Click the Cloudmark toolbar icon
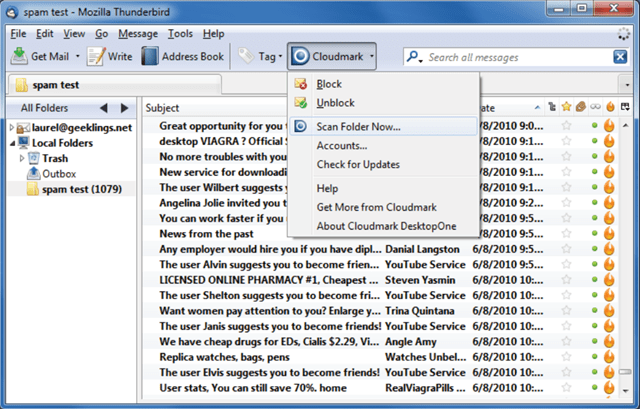Viewport: 640px width, 409px height. [301, 56]
